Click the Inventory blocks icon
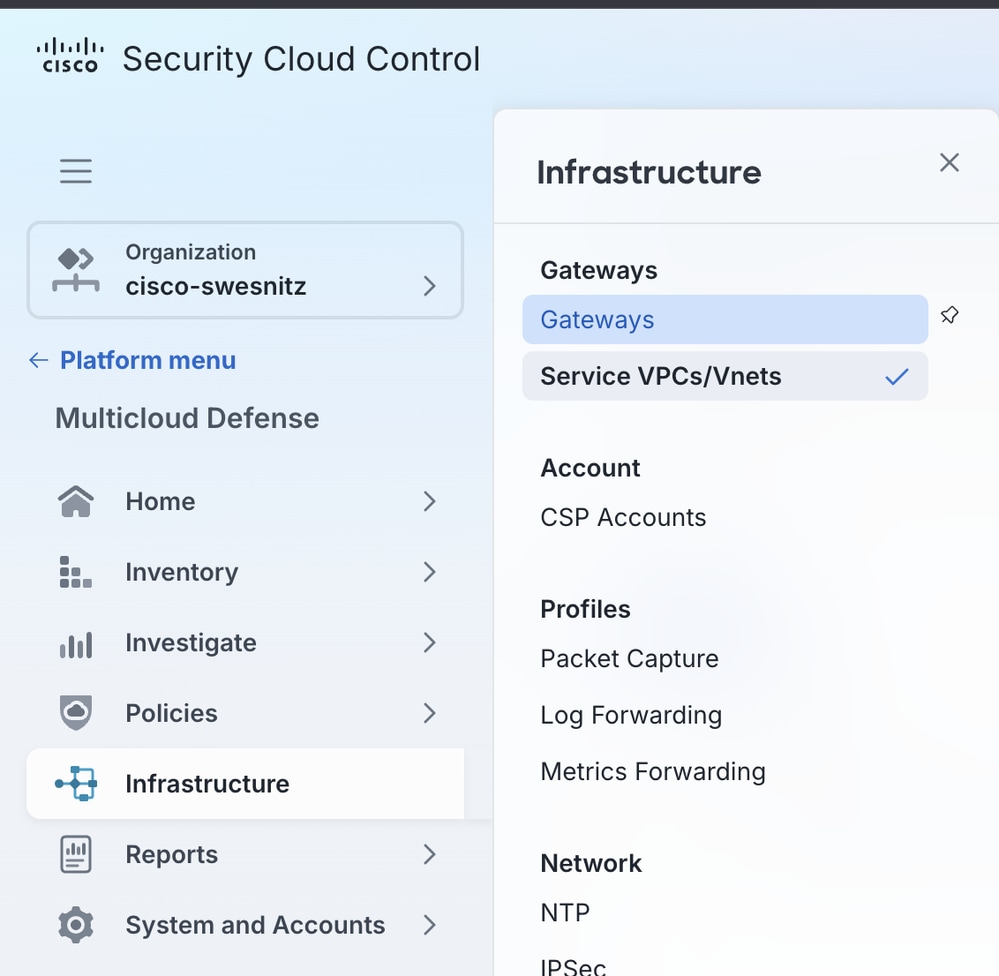 [x=76, y=572]
